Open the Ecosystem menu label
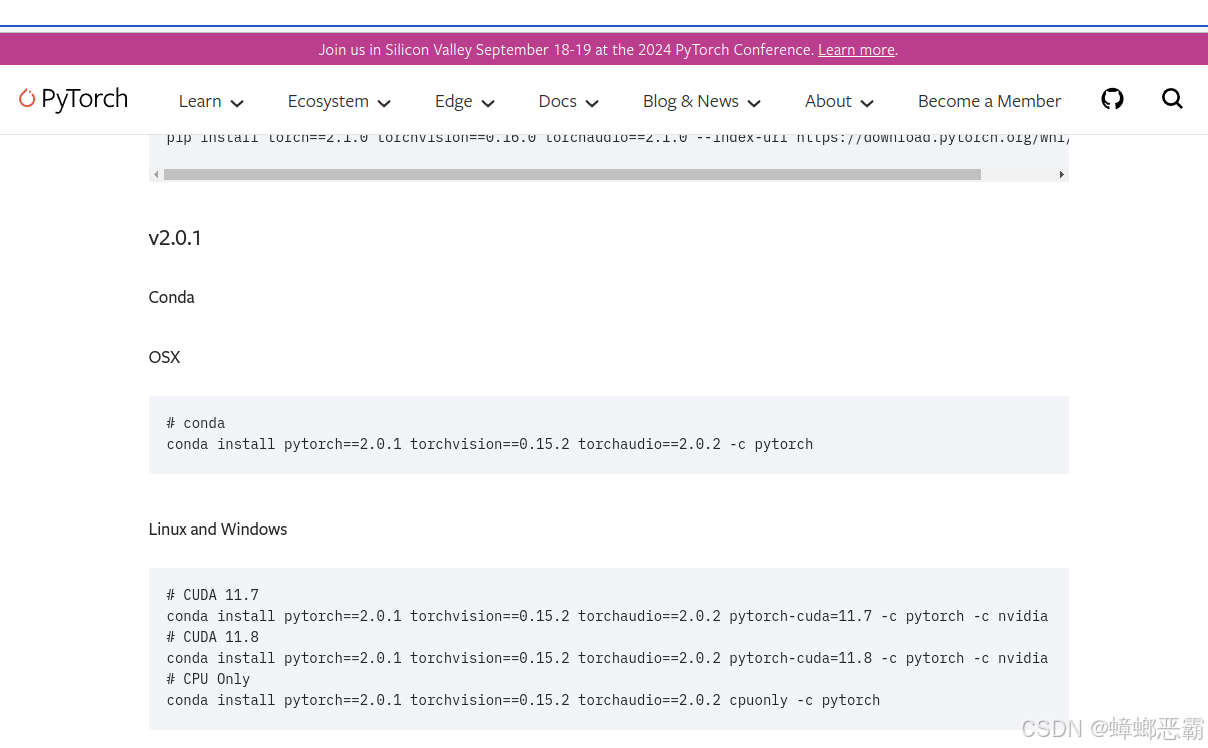This screenshot has width=1208, height=748. (328, 101)
